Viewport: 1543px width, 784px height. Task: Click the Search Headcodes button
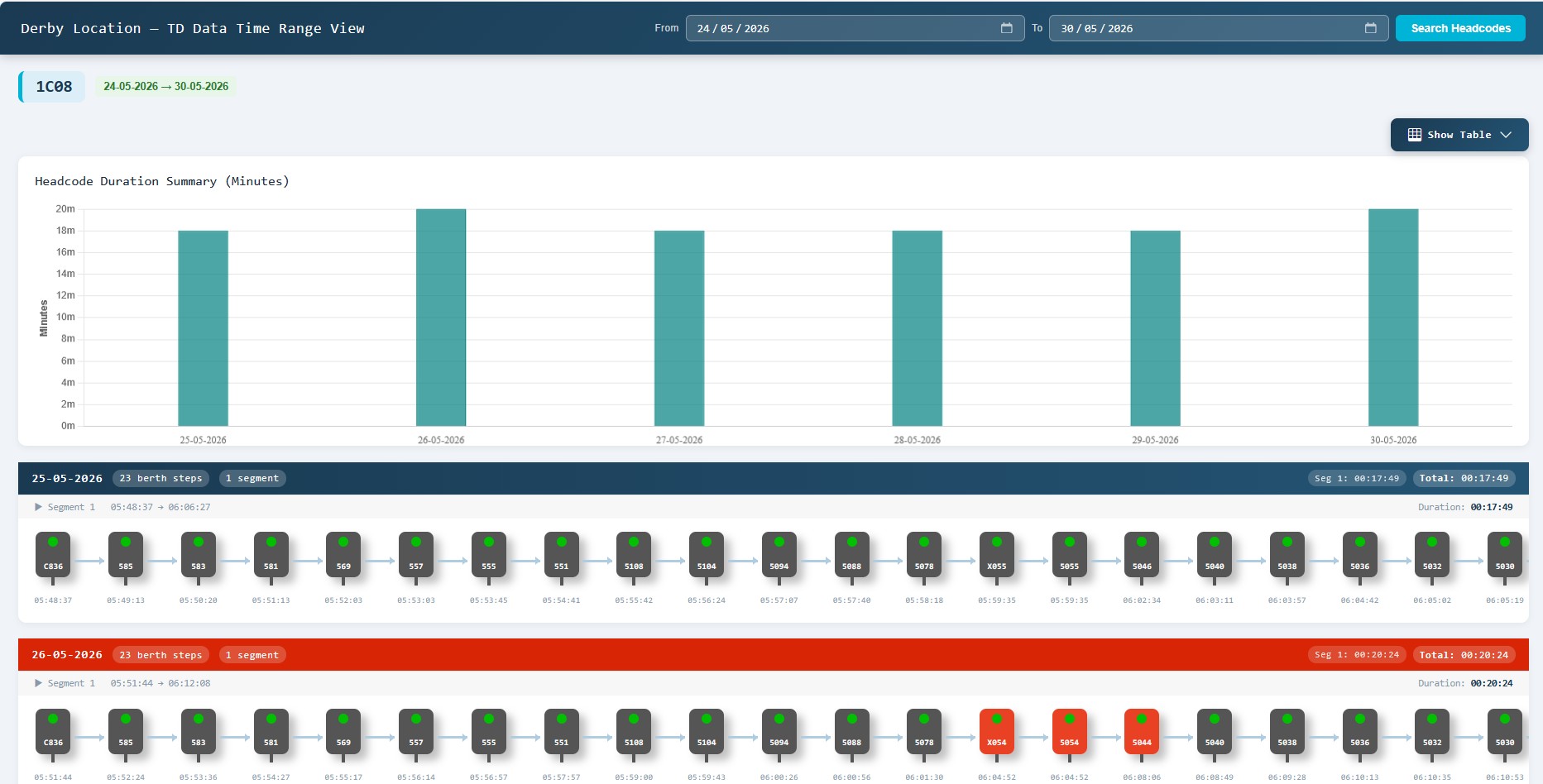click(1460, 28)
